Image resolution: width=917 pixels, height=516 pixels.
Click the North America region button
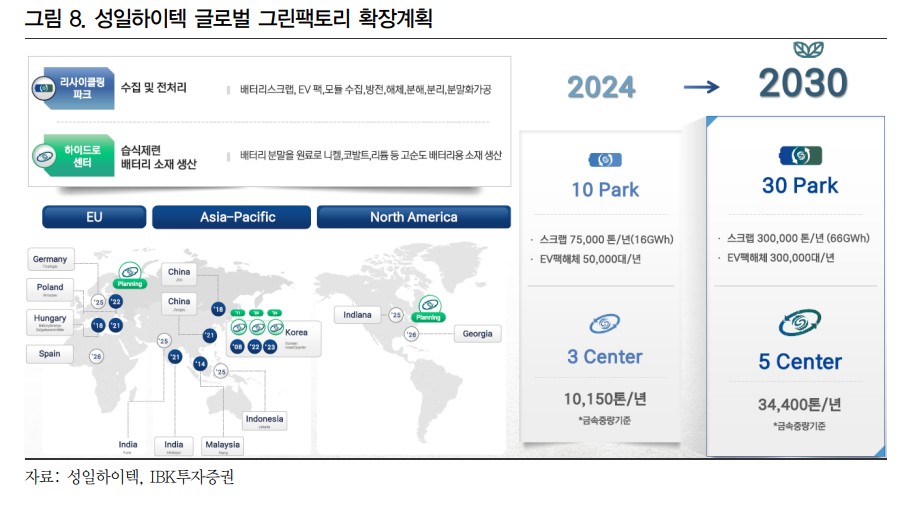tap(413, 217)
